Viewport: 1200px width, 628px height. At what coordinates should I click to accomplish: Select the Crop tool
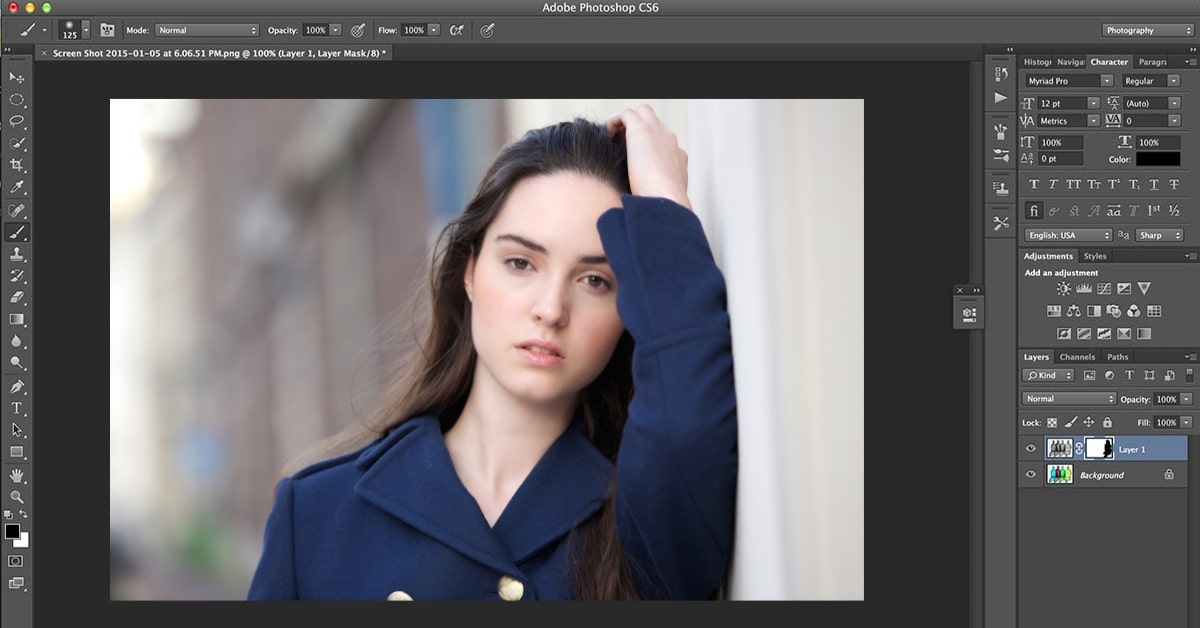pyautogui.click(x=17, y=165)
